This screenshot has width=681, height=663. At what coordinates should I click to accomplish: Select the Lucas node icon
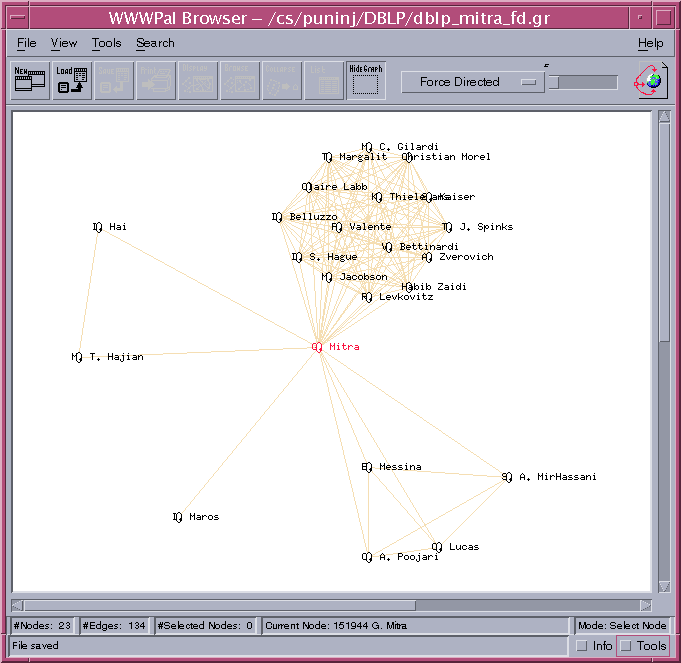pos(437,547)
